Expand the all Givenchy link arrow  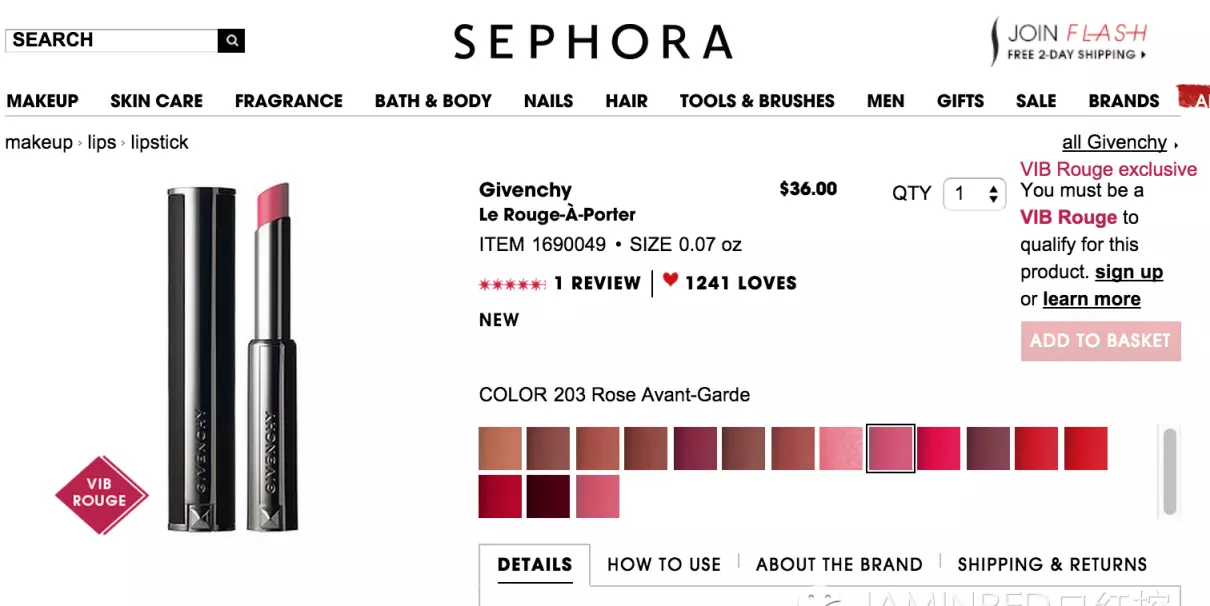point(1176,144)
